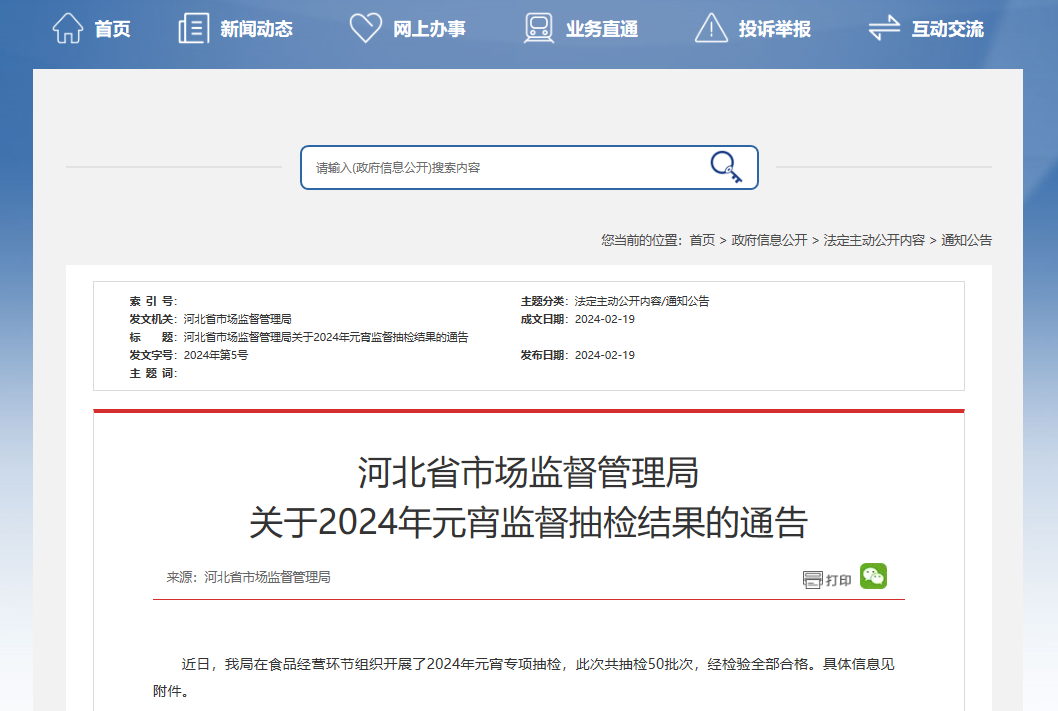Click 通知公告 breadcrumb link
This screenshot has width=1058, height=711.
967,240
